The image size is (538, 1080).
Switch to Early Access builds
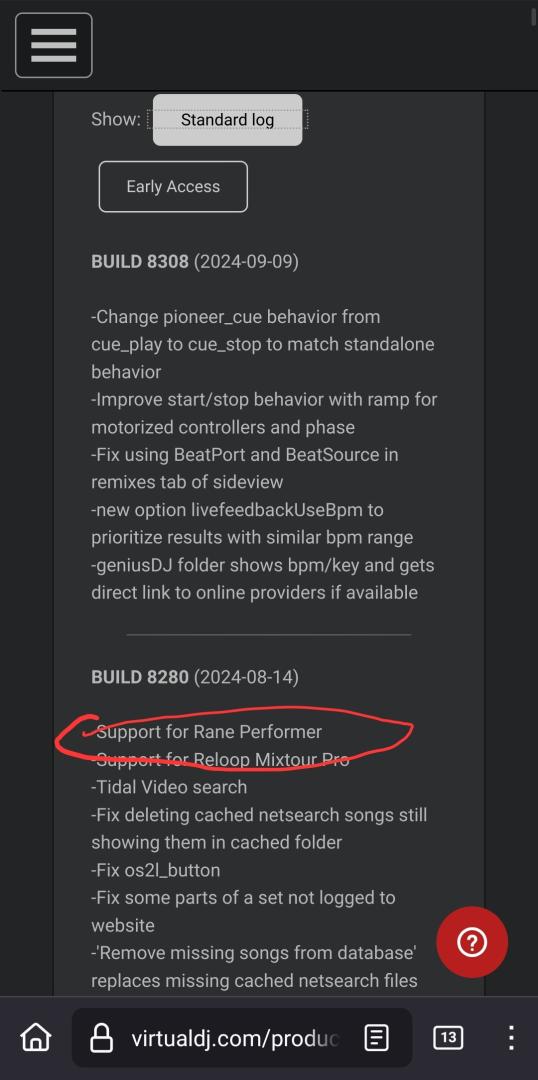pos(173,187)
